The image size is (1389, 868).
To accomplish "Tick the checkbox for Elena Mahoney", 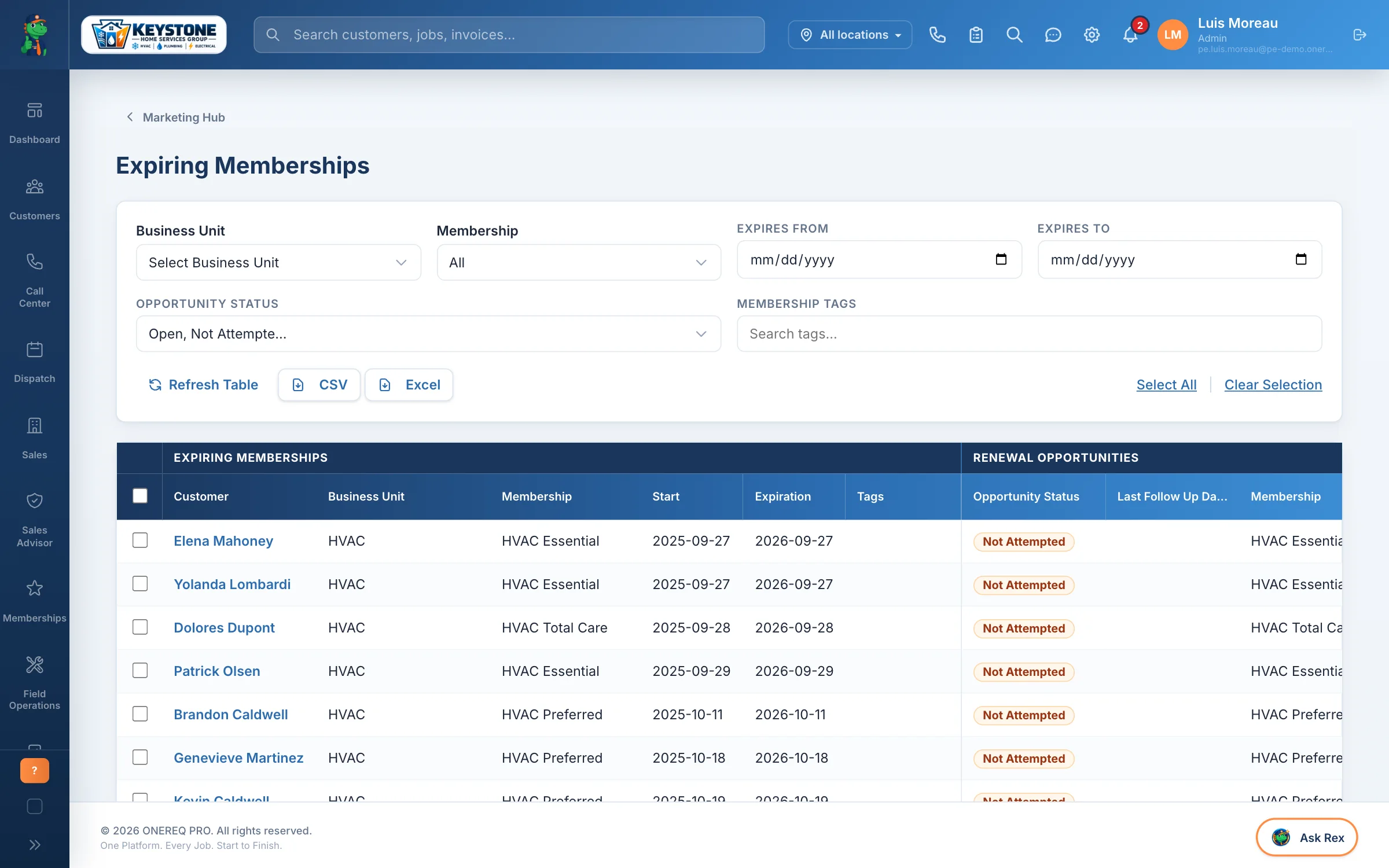I will (140, 540).
